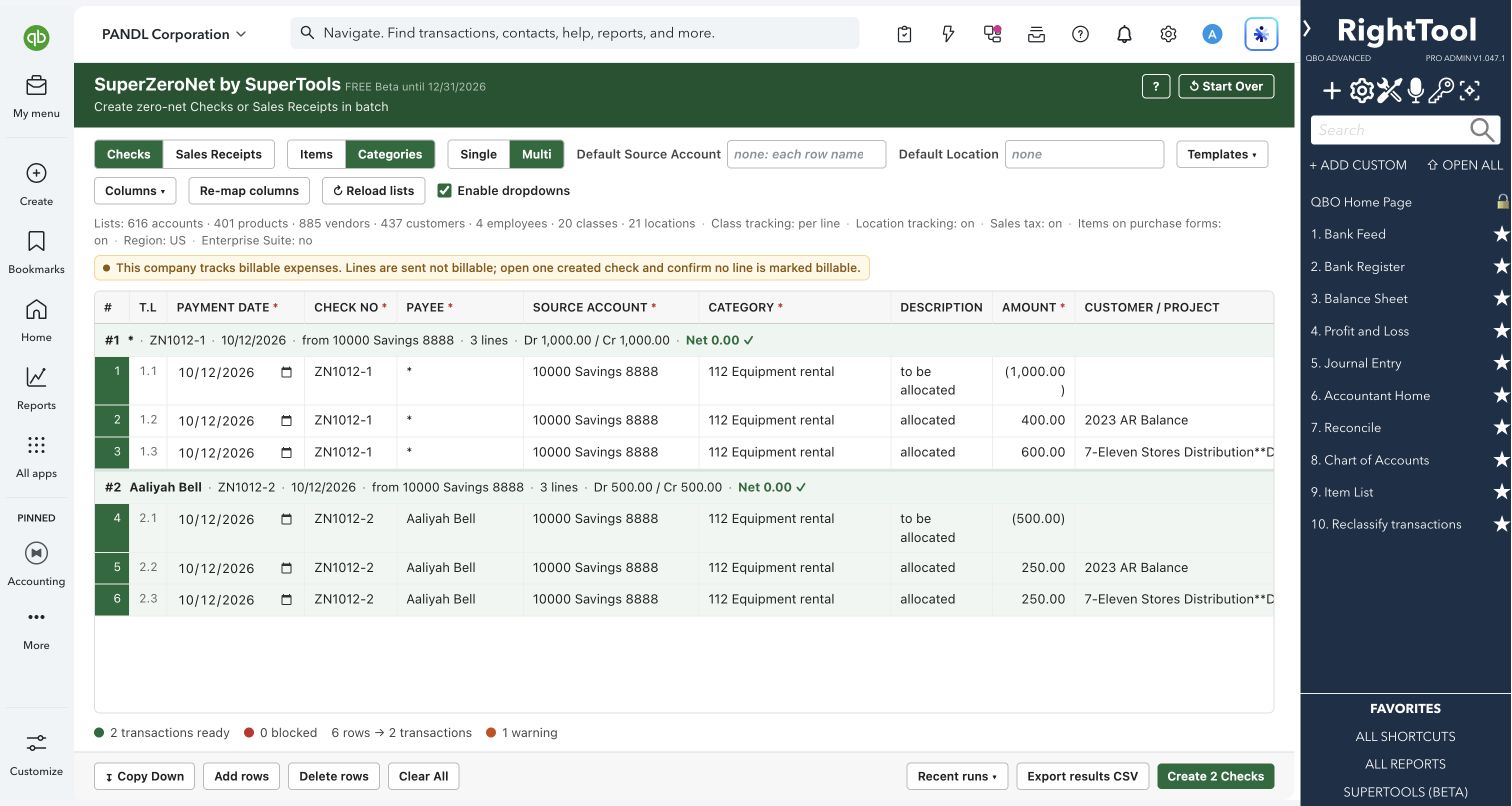Open the pinned Accounting icon
1512x806 pixels.
36,553
